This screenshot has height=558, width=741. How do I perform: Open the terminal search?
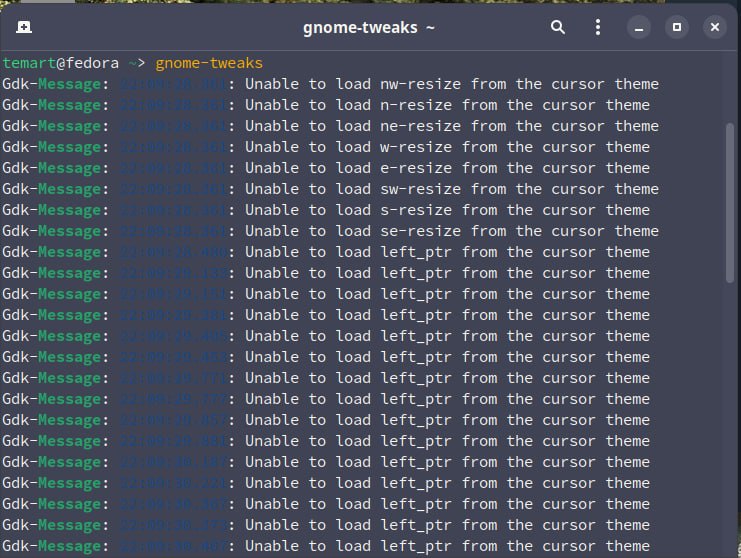click(558, 27)
